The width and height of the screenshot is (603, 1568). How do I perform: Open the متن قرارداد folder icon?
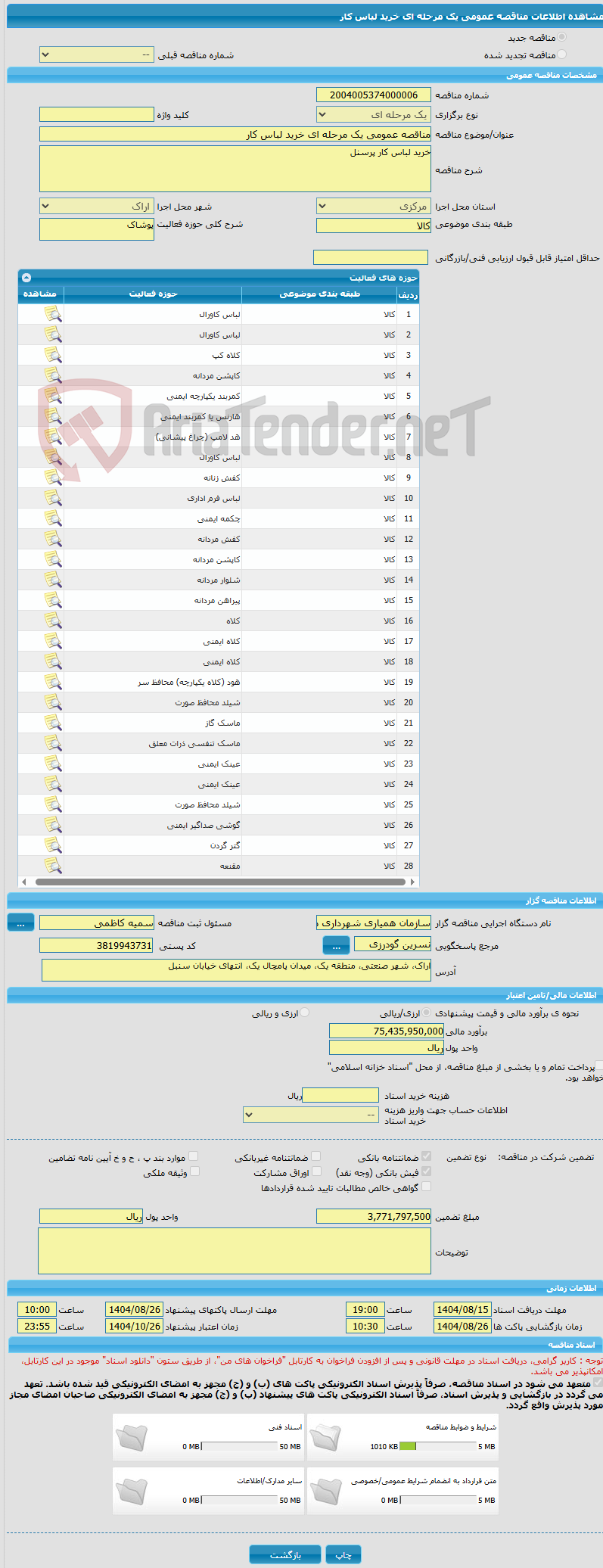pyautogui.click(x=326, y=1491)
